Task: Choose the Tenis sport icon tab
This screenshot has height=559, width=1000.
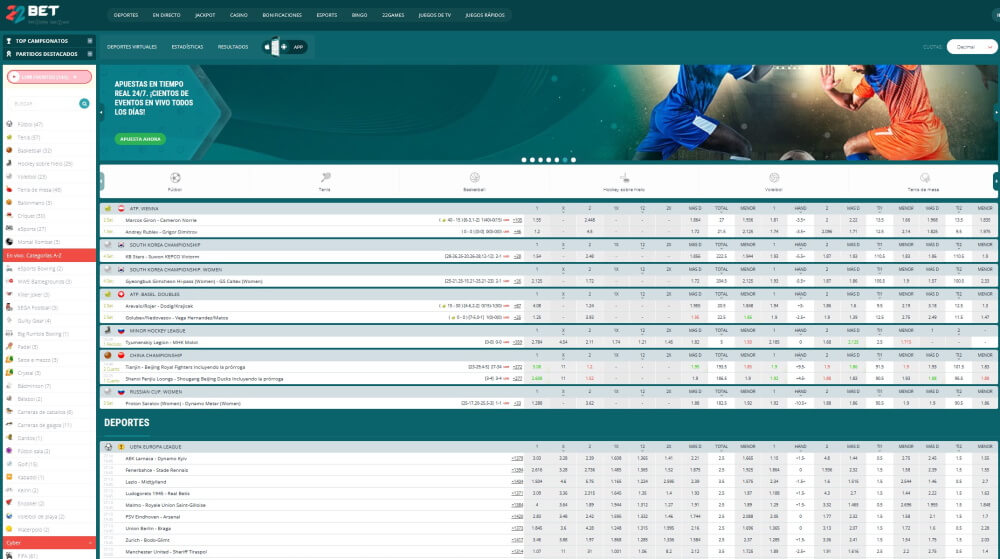Action: 325,181
